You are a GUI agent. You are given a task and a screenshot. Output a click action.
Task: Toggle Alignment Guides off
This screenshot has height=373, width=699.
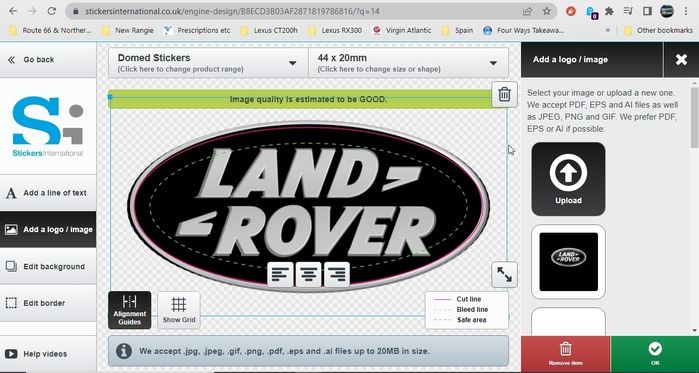pos(129,310)
